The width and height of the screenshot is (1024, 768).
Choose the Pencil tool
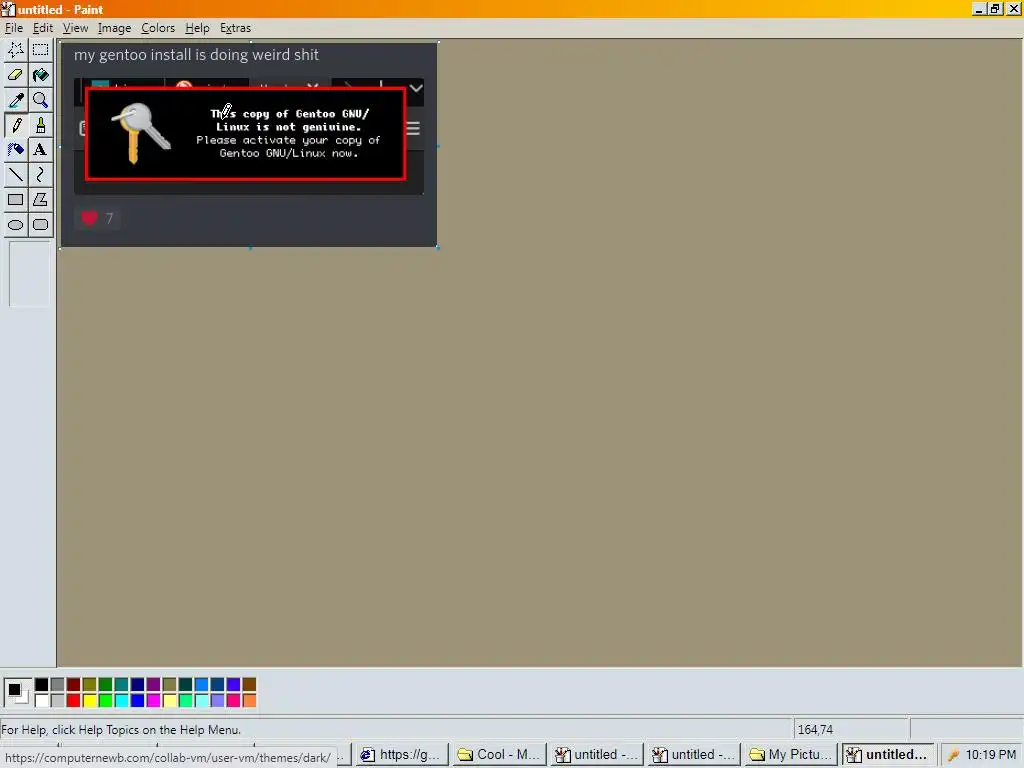point(16,125)
